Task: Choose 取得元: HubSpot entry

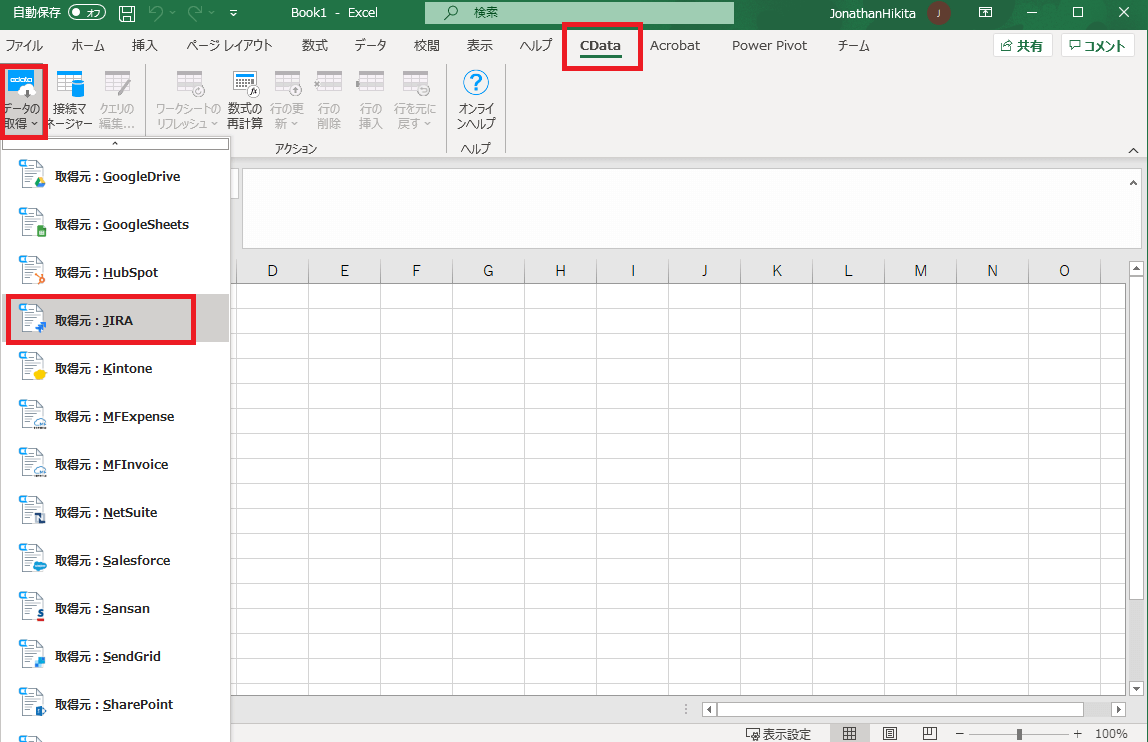Action: point(116,272)
